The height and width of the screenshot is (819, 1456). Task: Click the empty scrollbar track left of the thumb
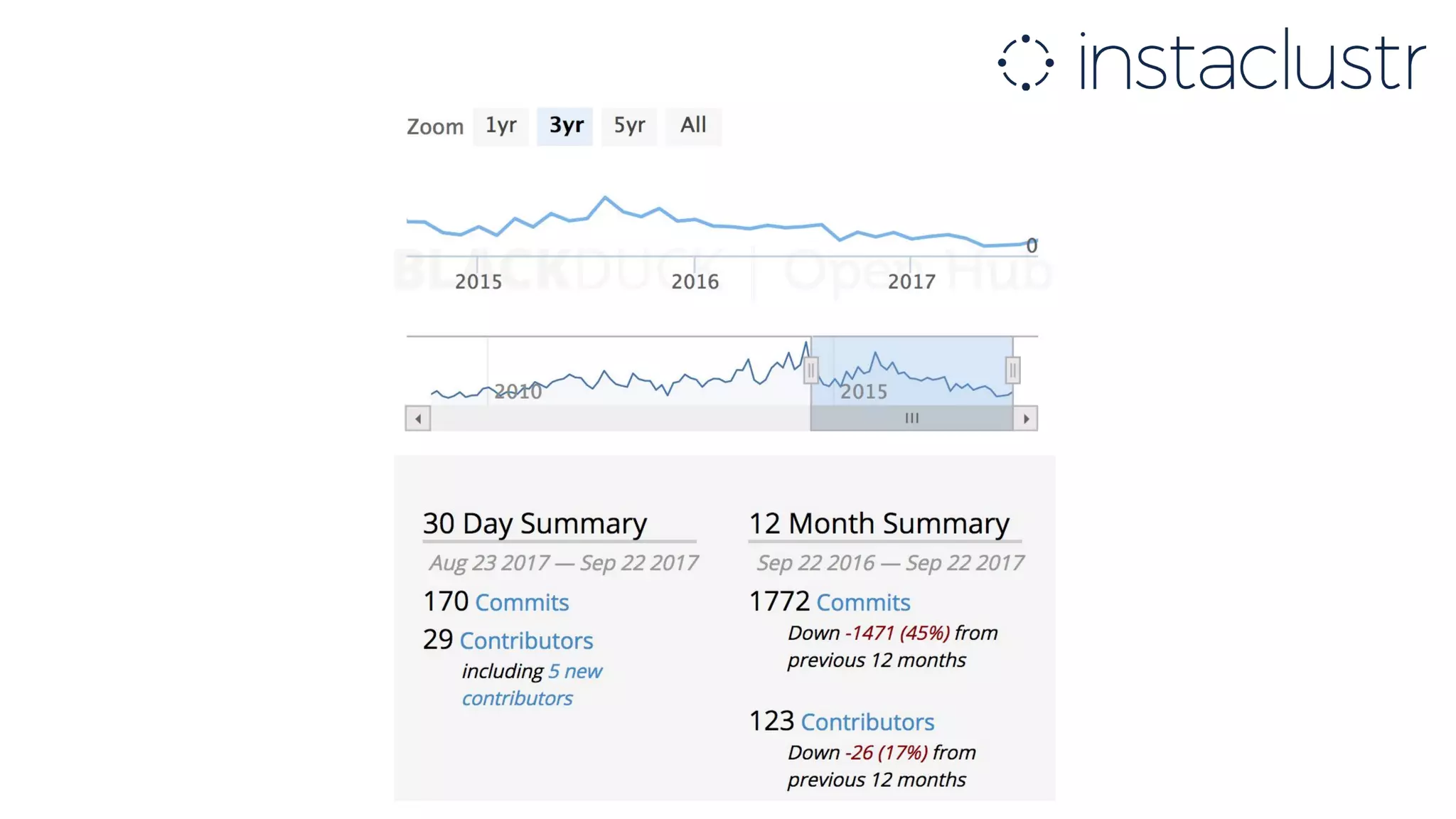click(x=619, y=419)
